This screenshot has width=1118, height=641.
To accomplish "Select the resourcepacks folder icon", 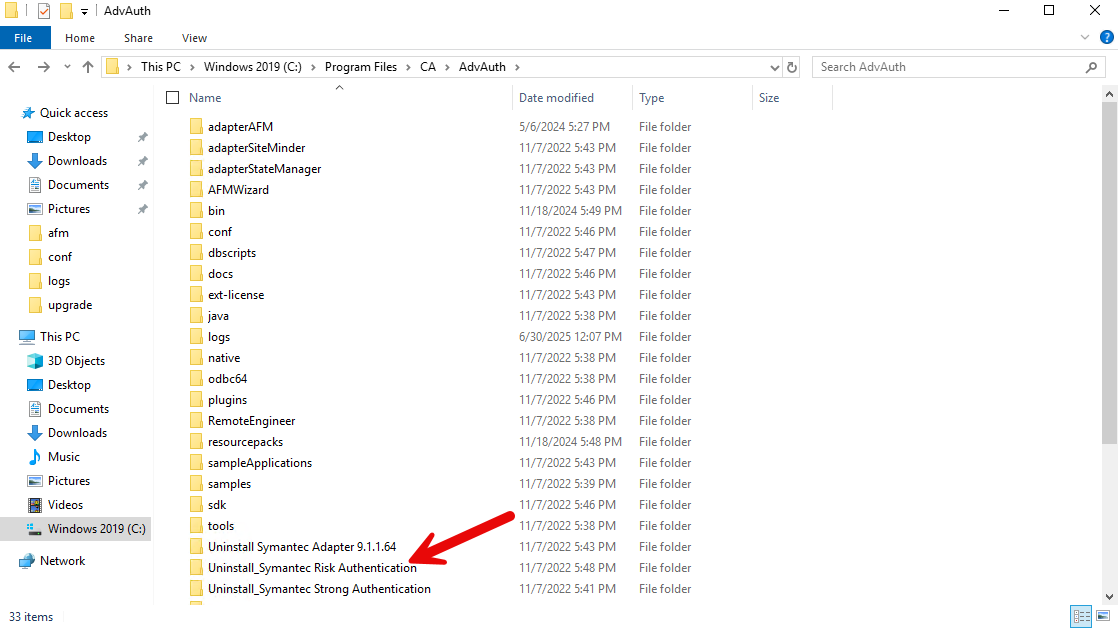I will click(196, 442).
